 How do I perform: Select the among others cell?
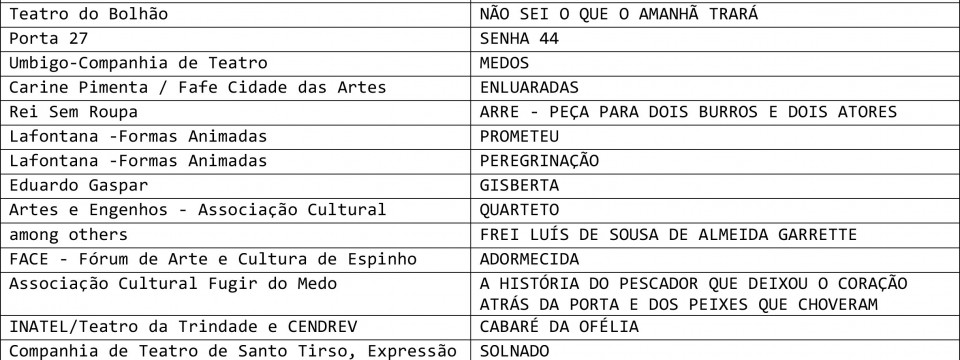point(235,234)
